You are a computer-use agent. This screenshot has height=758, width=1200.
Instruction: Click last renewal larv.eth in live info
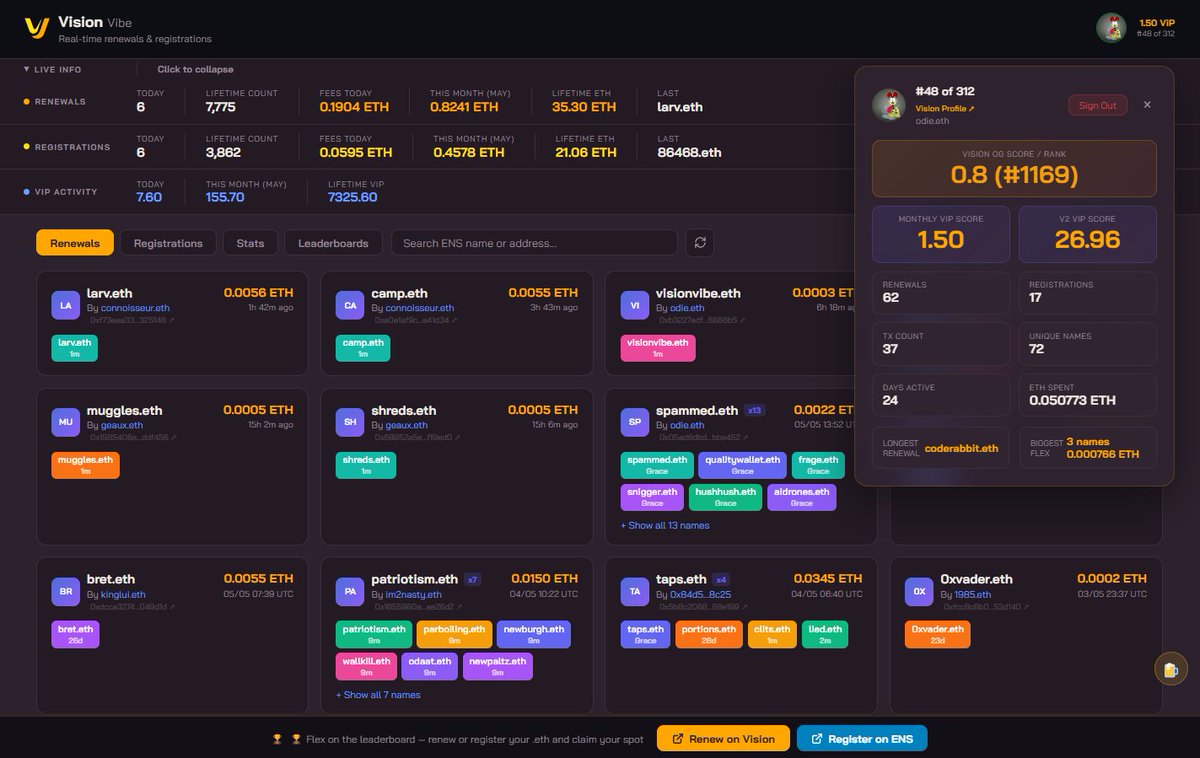click(680, 106)
